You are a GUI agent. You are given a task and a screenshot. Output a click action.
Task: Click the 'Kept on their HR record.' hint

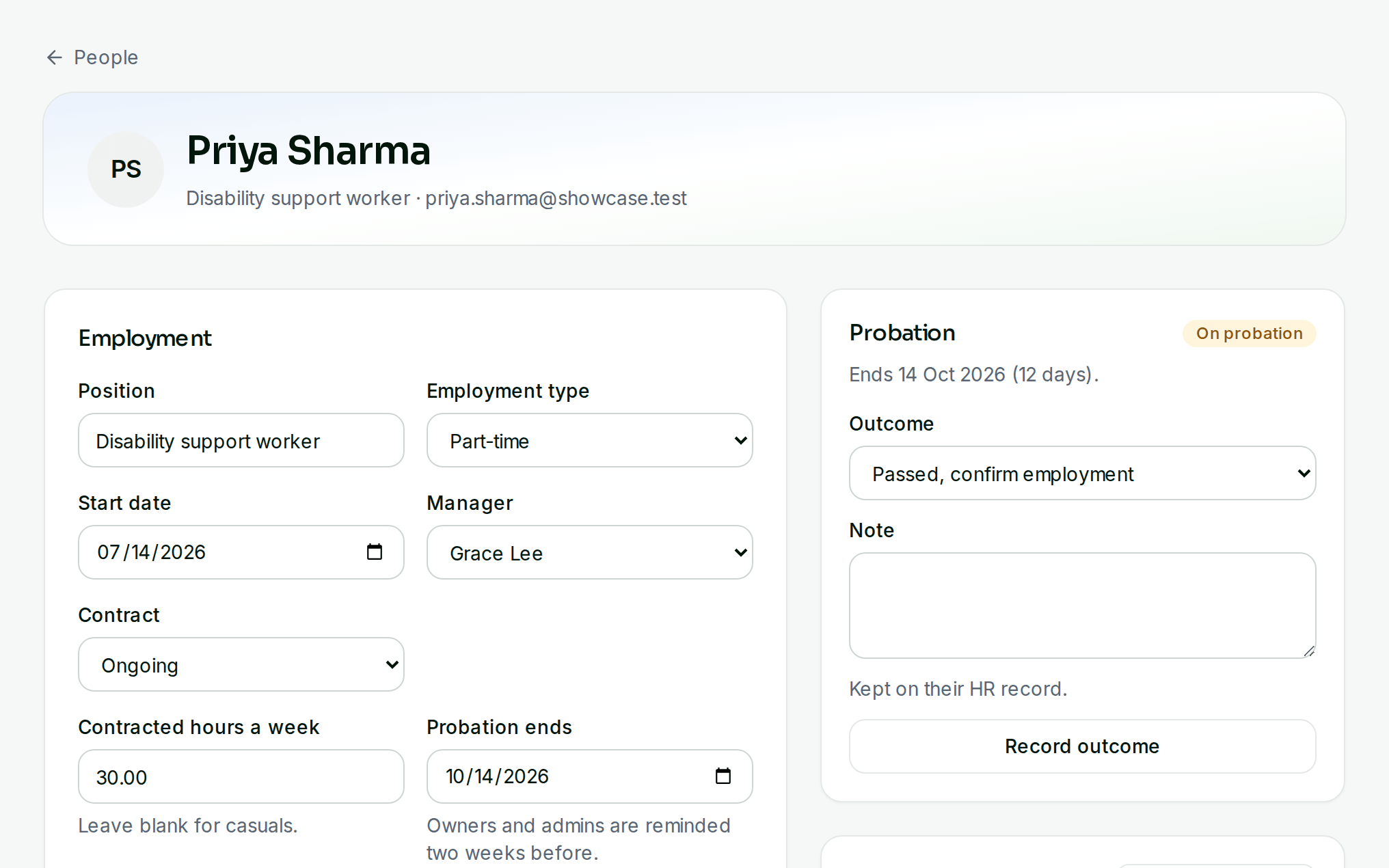click(958, 689)
